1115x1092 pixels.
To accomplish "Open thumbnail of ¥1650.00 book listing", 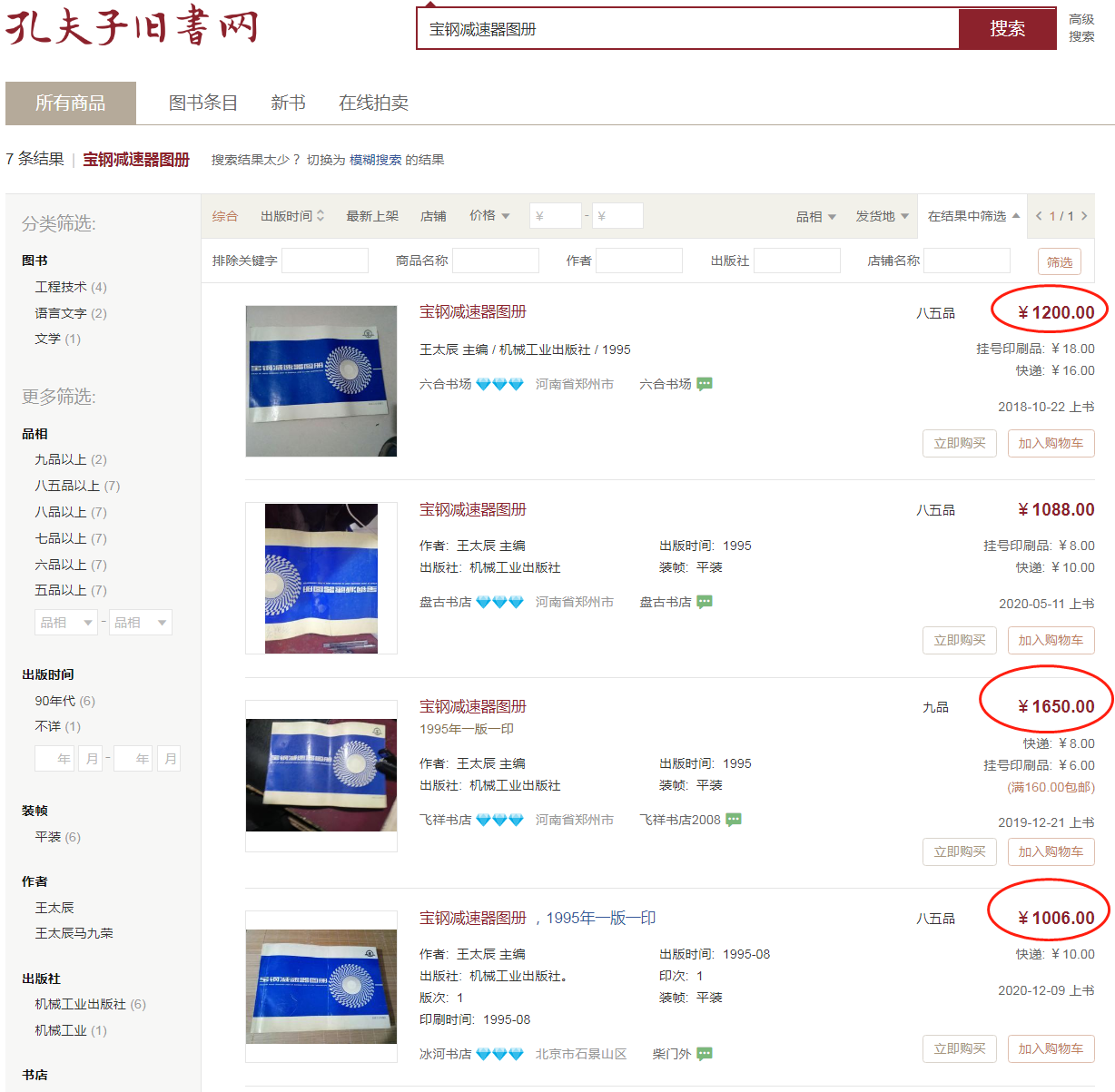I will 321,775.
